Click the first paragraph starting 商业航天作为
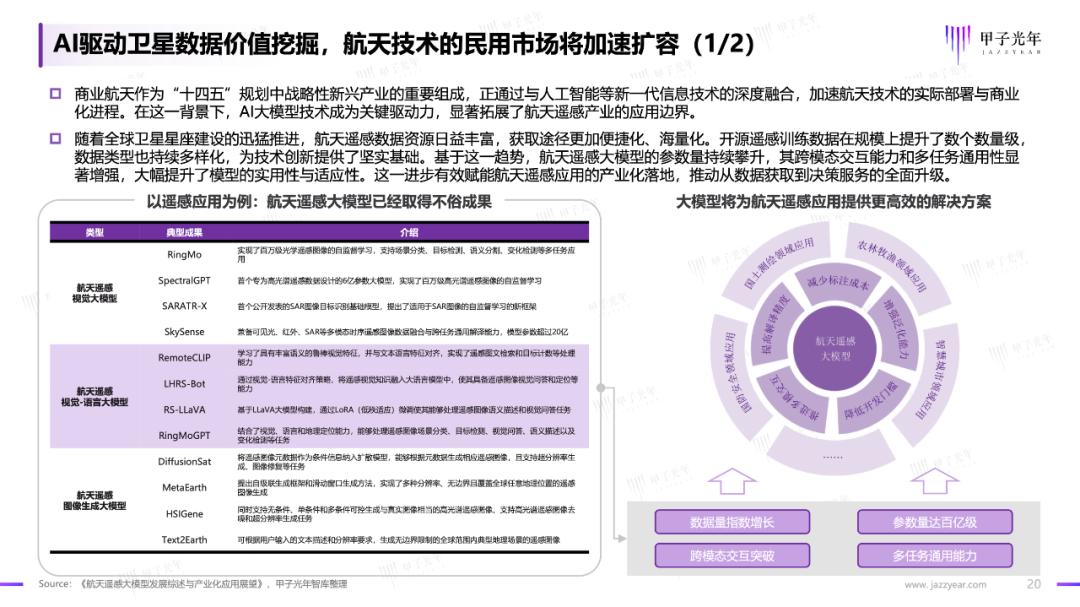This screenshot has width=1080, height=607. pyautogui.click(x=546, y=103)
